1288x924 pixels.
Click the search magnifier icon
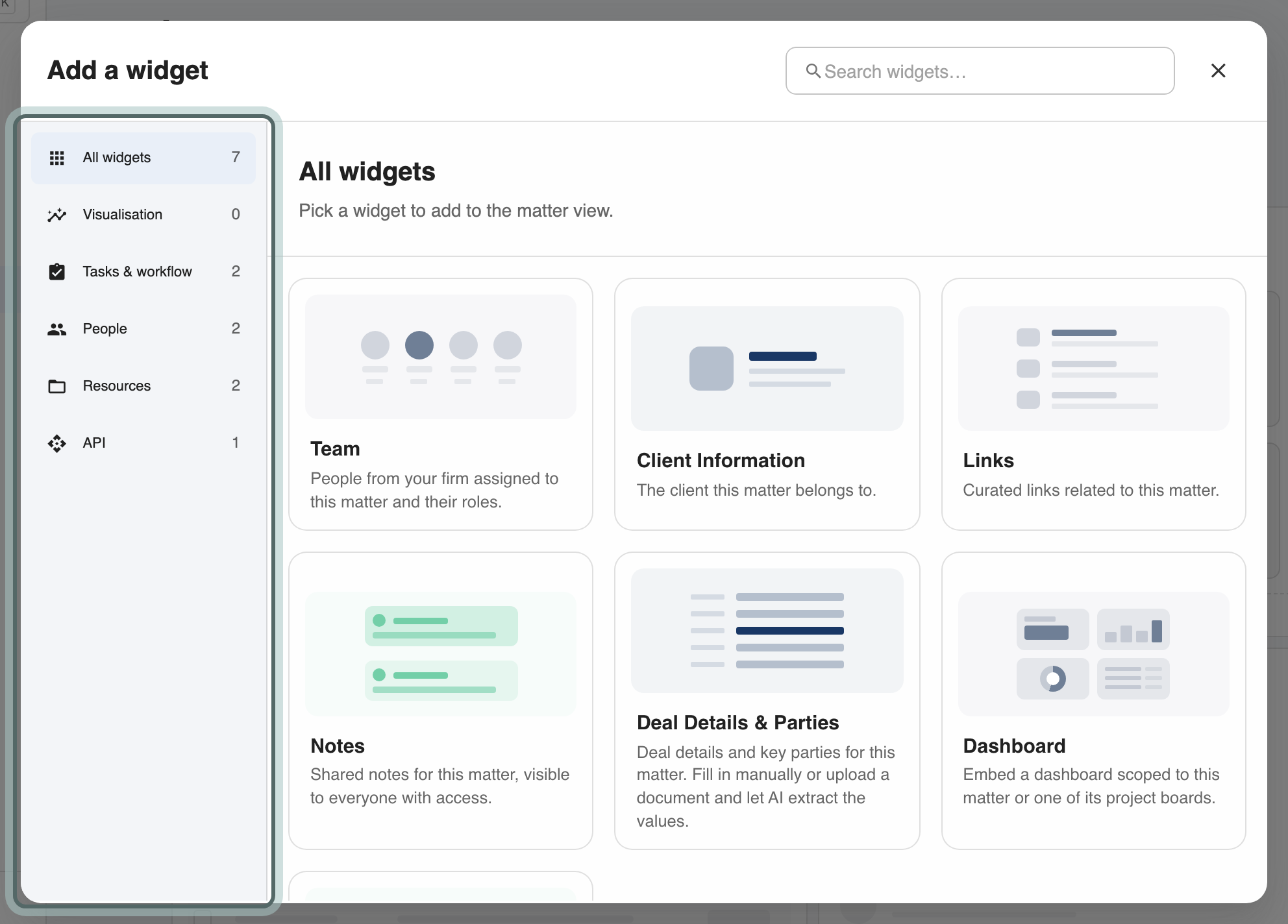pos(813,71)
